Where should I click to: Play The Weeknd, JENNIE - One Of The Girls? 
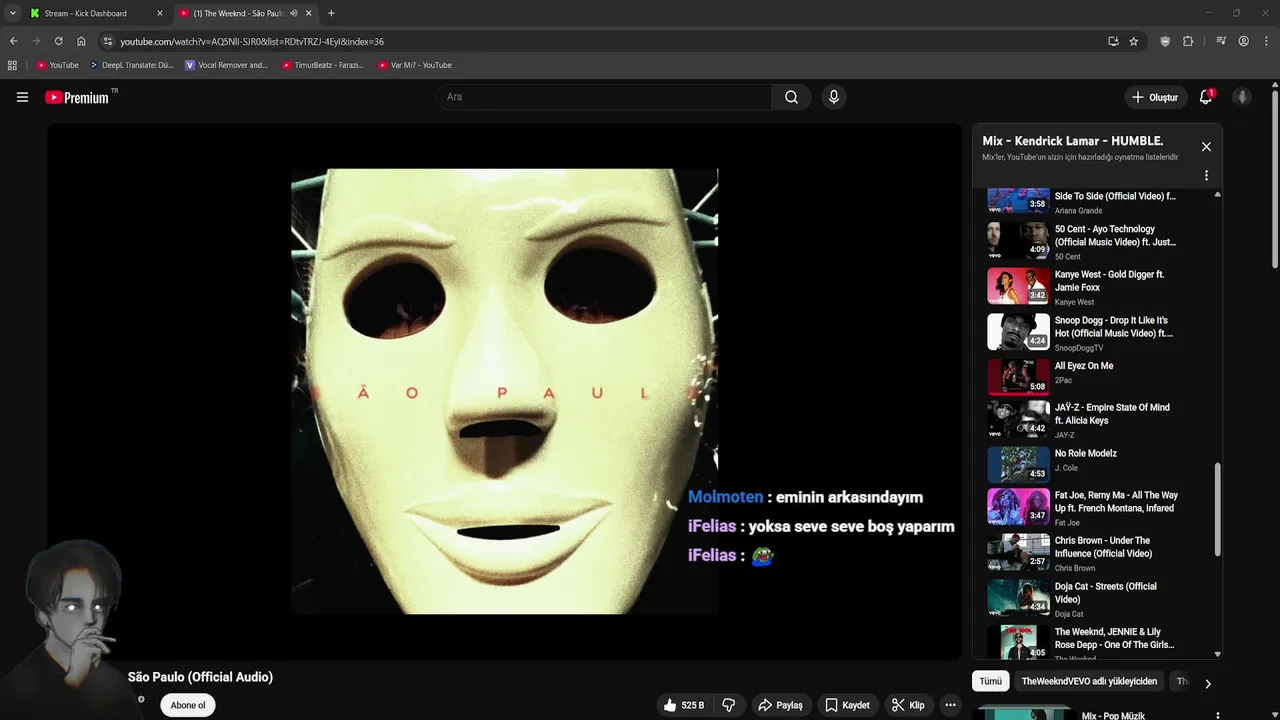click(x=1098, y=643)
